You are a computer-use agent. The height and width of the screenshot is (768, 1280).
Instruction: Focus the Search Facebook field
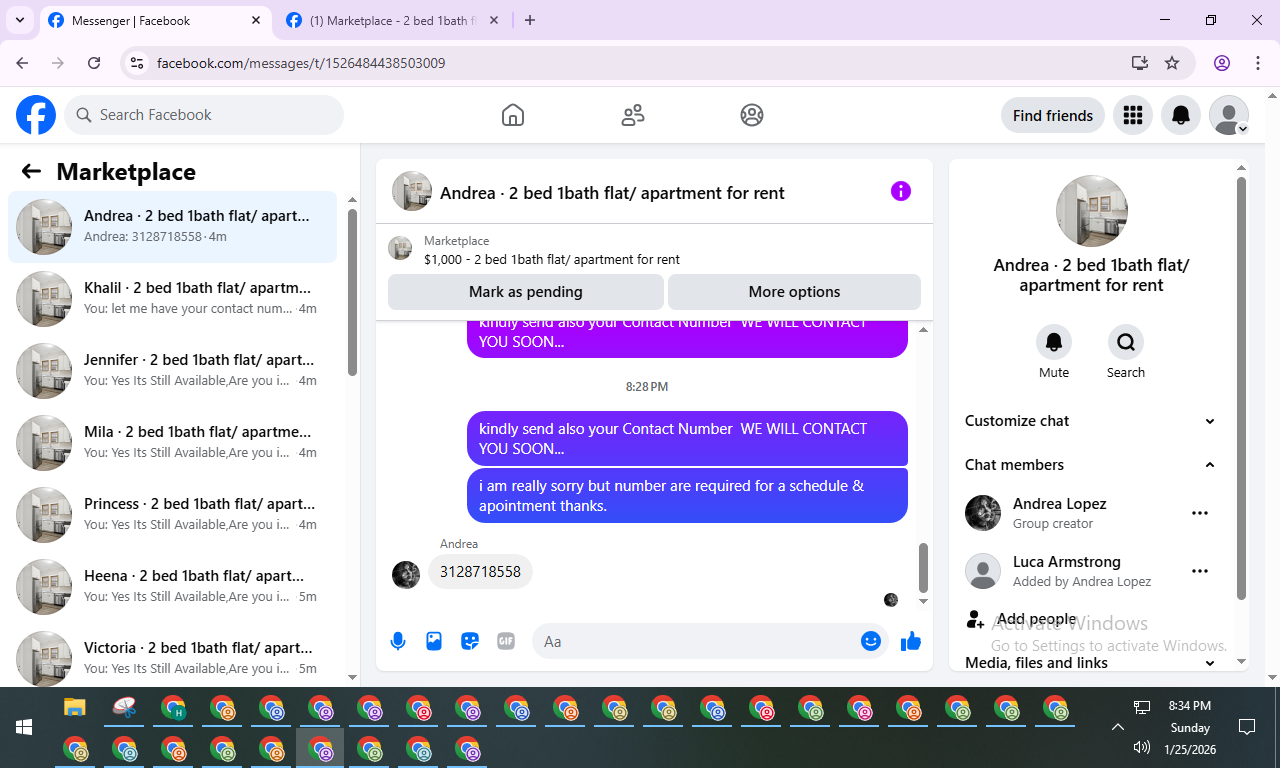[204, 115]
